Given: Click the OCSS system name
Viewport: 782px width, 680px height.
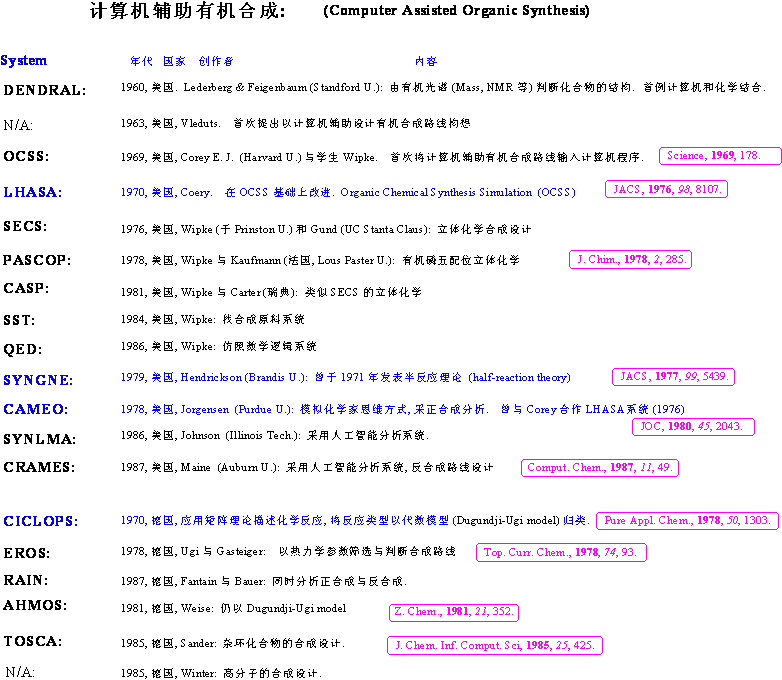Looking at the screenshot, I should (x=26, y=156).
